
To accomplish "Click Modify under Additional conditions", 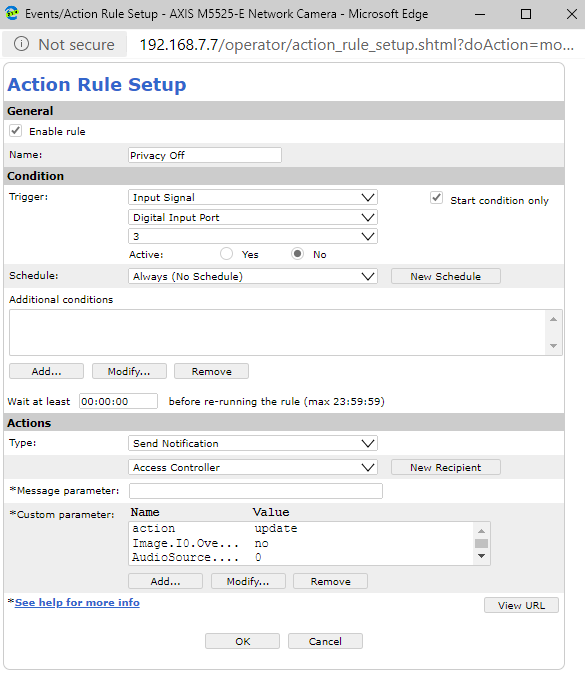I will [129, 371].
